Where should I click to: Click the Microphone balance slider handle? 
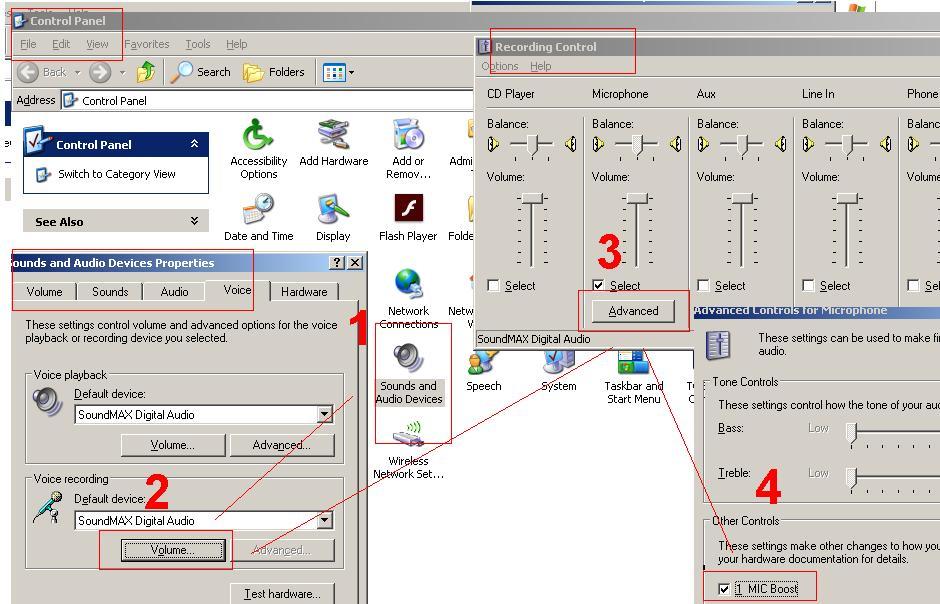click(x=637, y=146)
